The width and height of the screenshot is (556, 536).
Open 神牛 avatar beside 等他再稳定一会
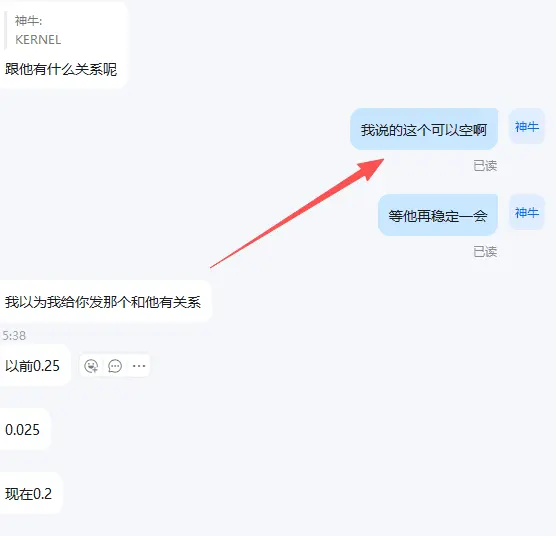click(x=527, y=212)
